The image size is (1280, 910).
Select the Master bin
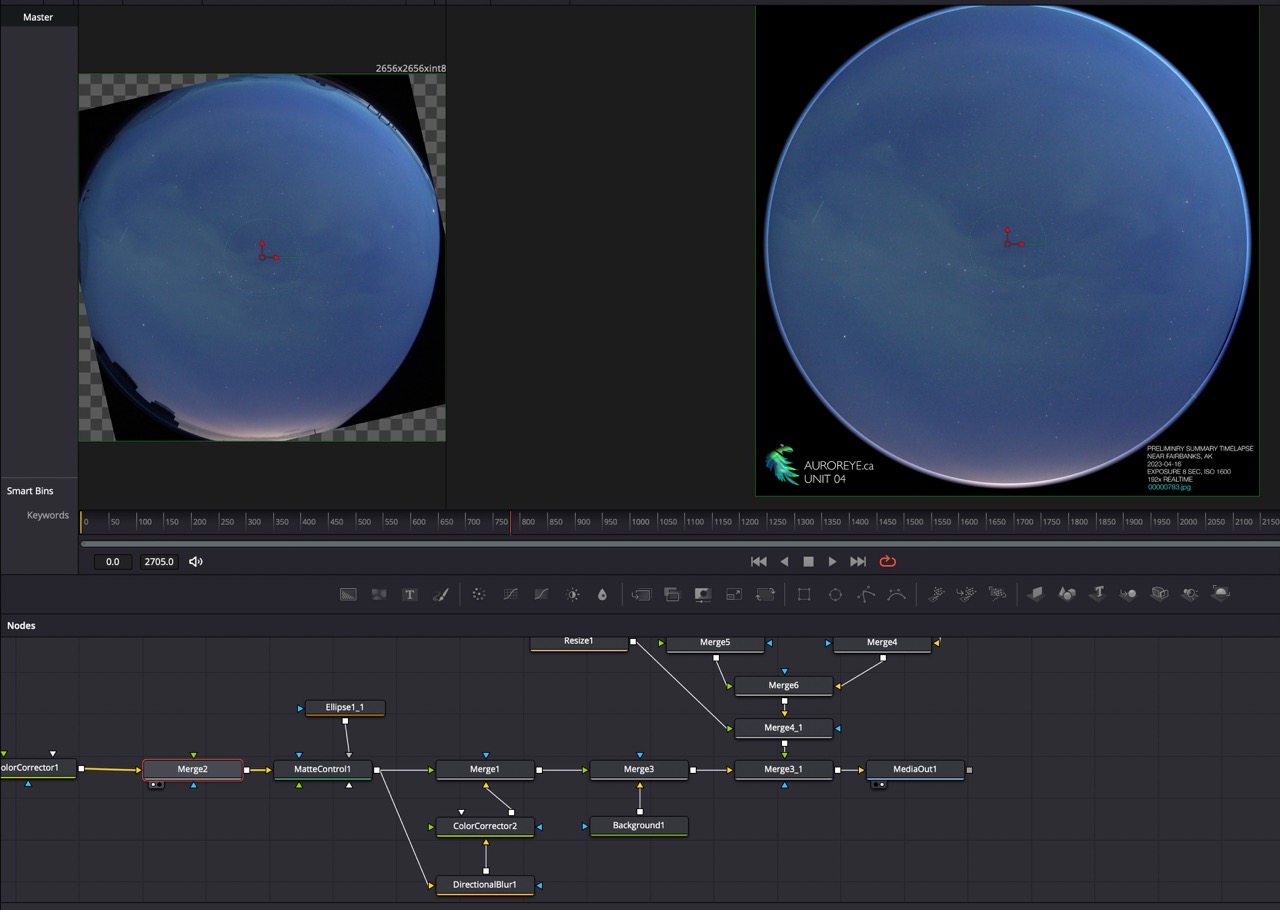coord(38,17)
